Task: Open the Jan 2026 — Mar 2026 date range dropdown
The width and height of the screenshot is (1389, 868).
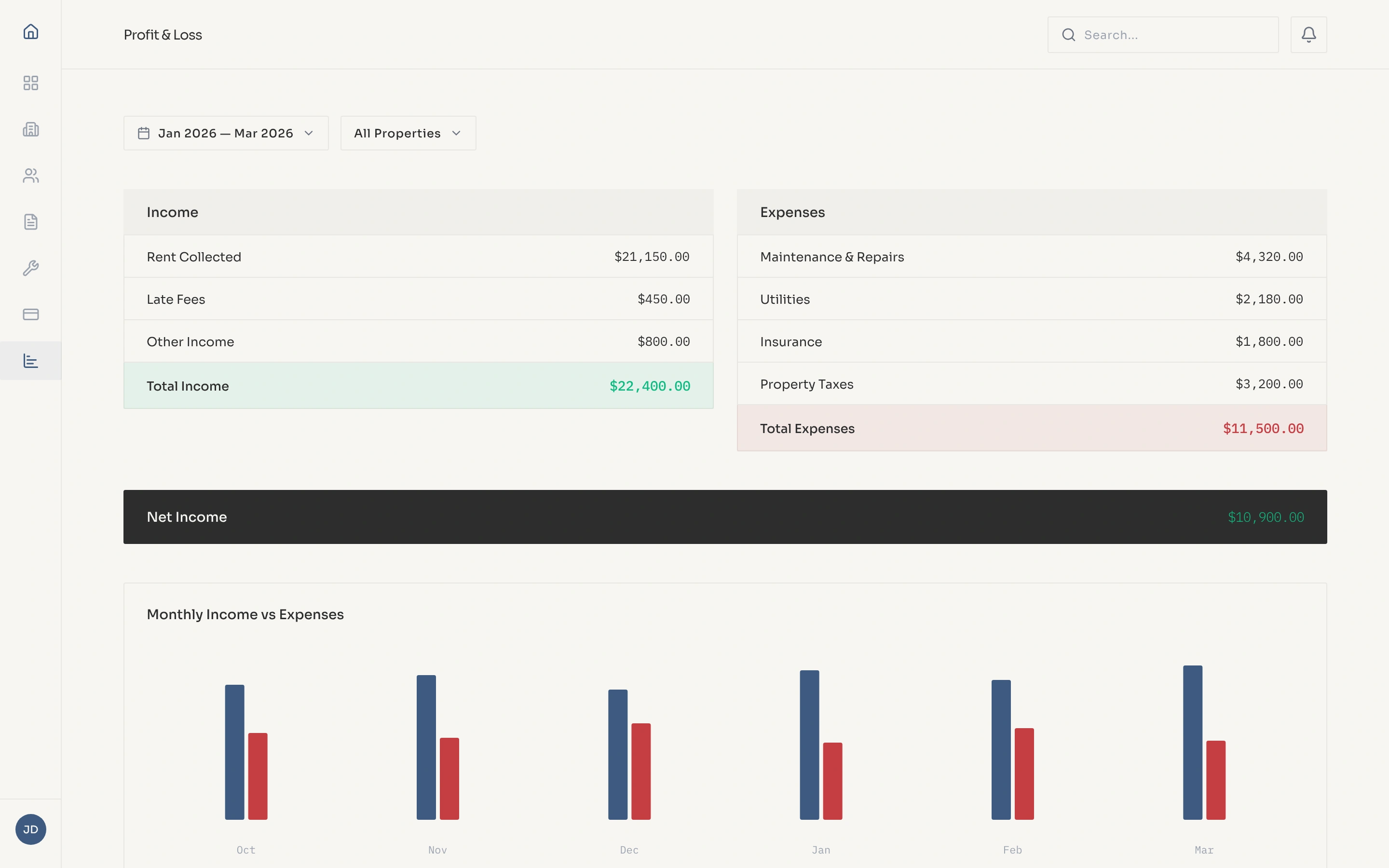Action: click(x=226, y=133)
